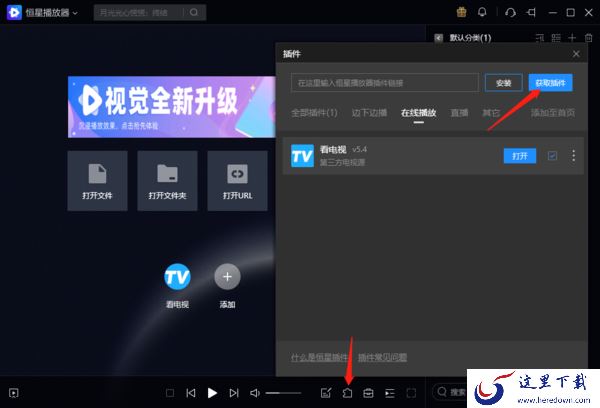This screenshot has width=600, height=408.
Task: Switch the playlist view mode icon
Action: (x=556, y=38)
